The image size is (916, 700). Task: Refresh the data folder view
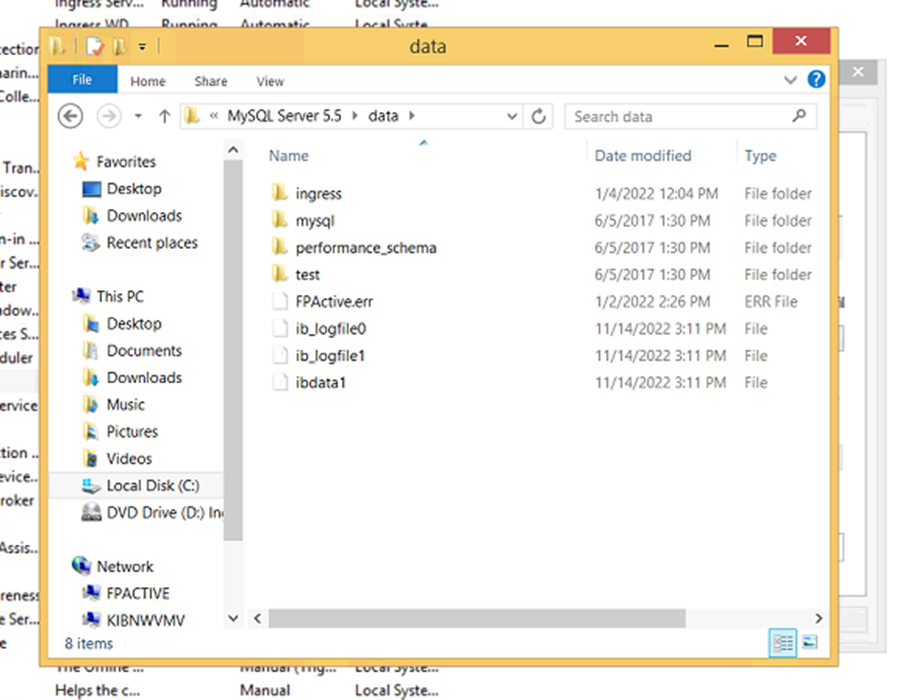click(539, 116)
